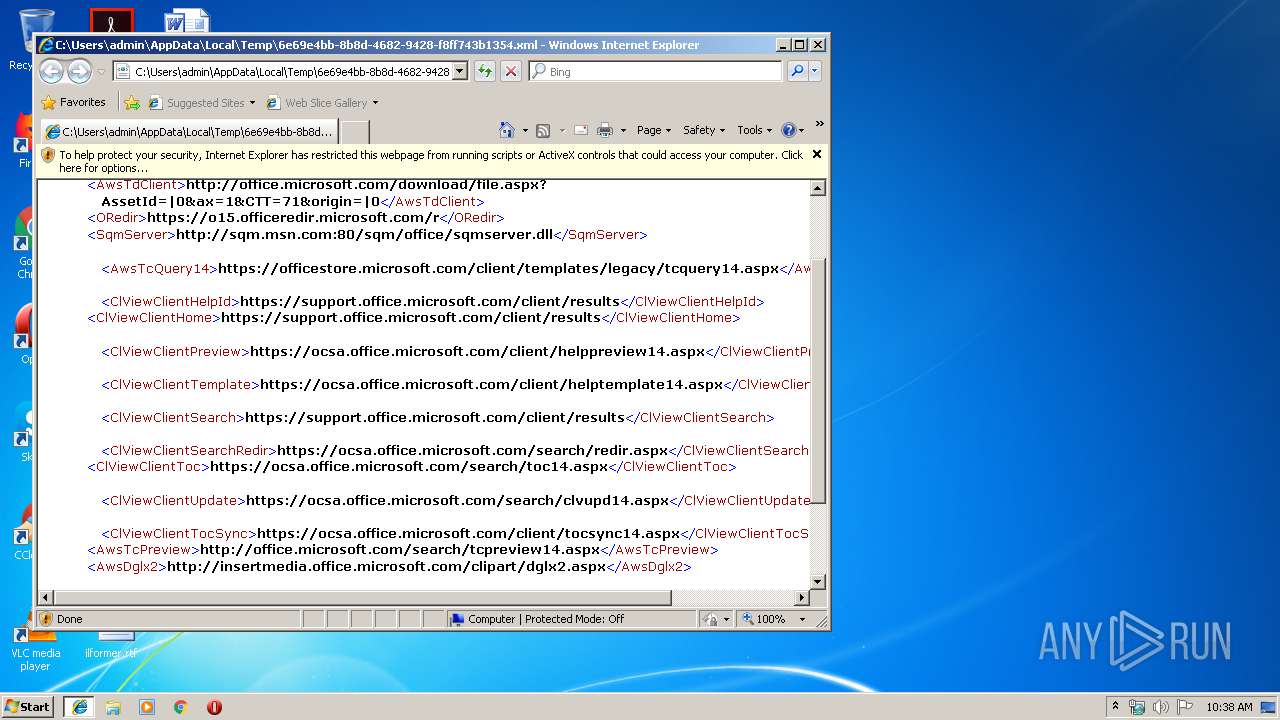Print the page with the printer icon
1280x720 pixels.
pos(605,130)
